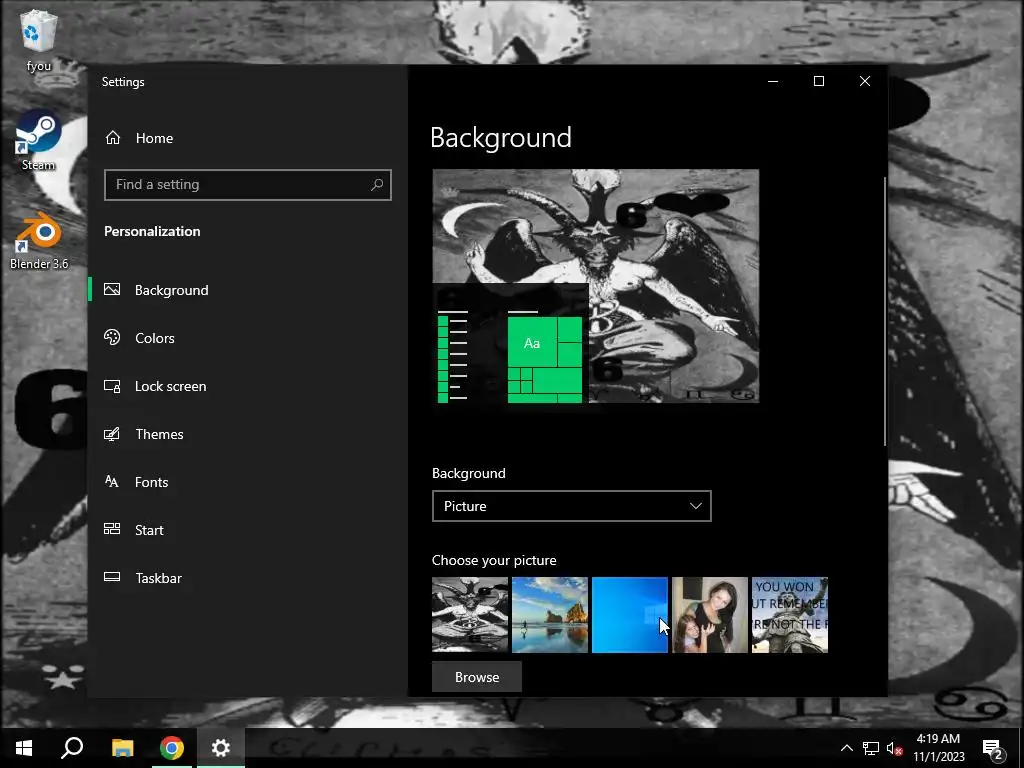Click the magnifier icon in search box
The width and height of the screenshot is (1024, 768).
377,185
